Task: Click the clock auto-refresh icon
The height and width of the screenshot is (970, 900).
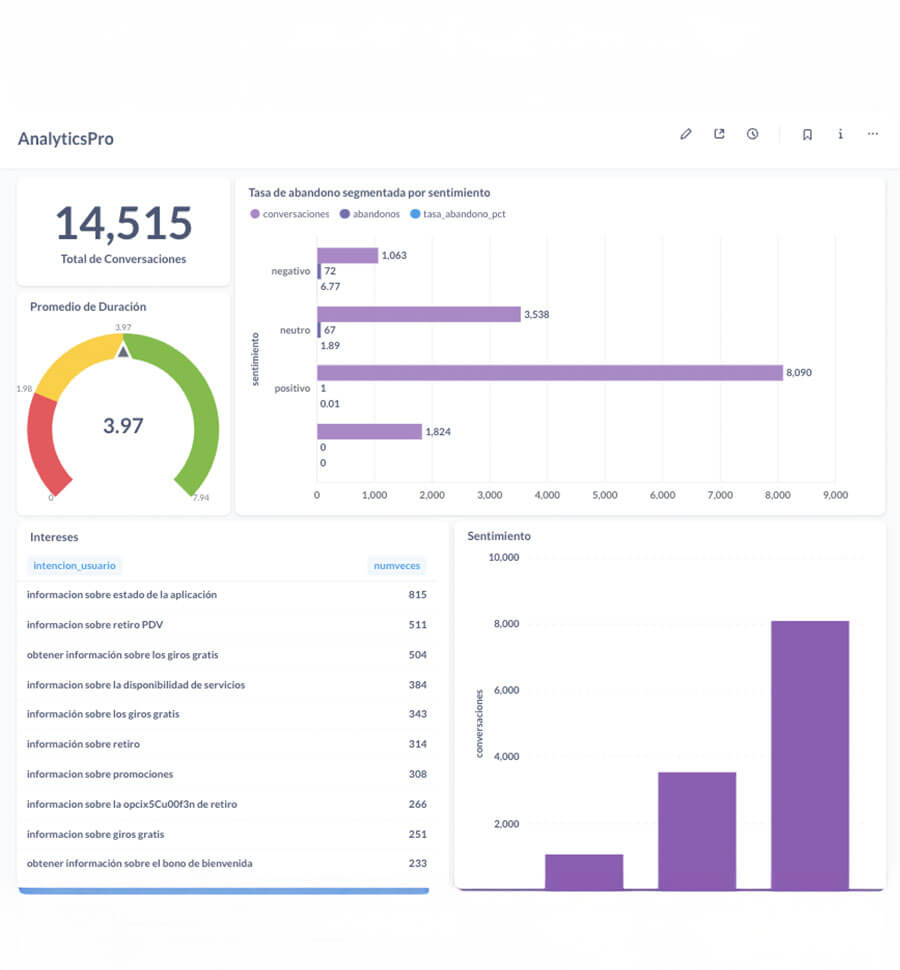Action: tap(752, 134)
